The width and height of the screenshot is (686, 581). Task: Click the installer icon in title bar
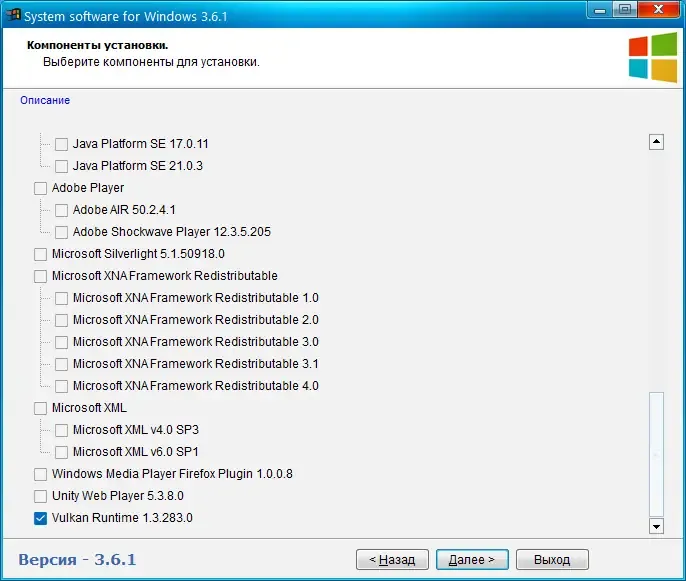point(14,14)
